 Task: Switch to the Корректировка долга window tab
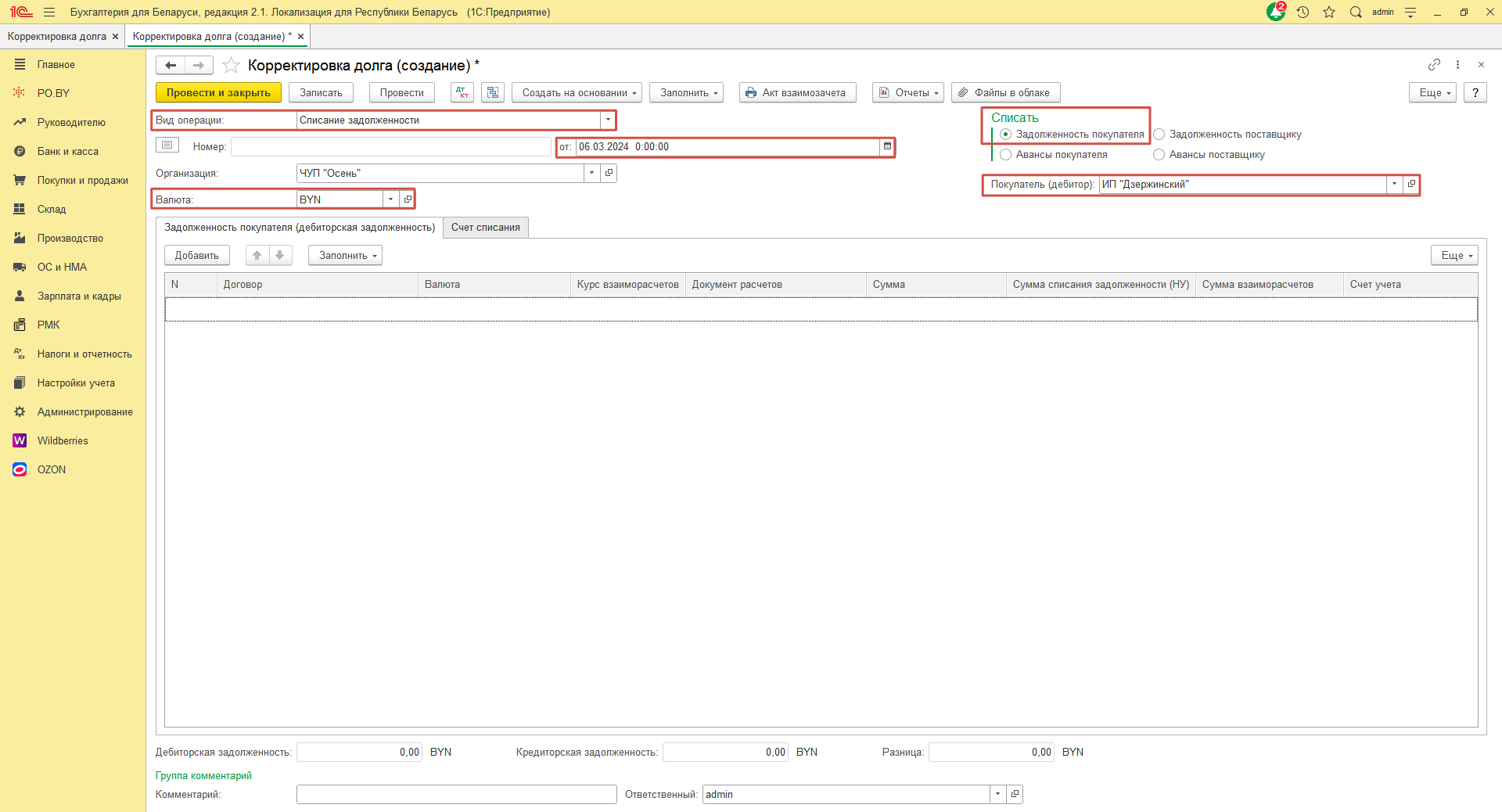point(57,36)
